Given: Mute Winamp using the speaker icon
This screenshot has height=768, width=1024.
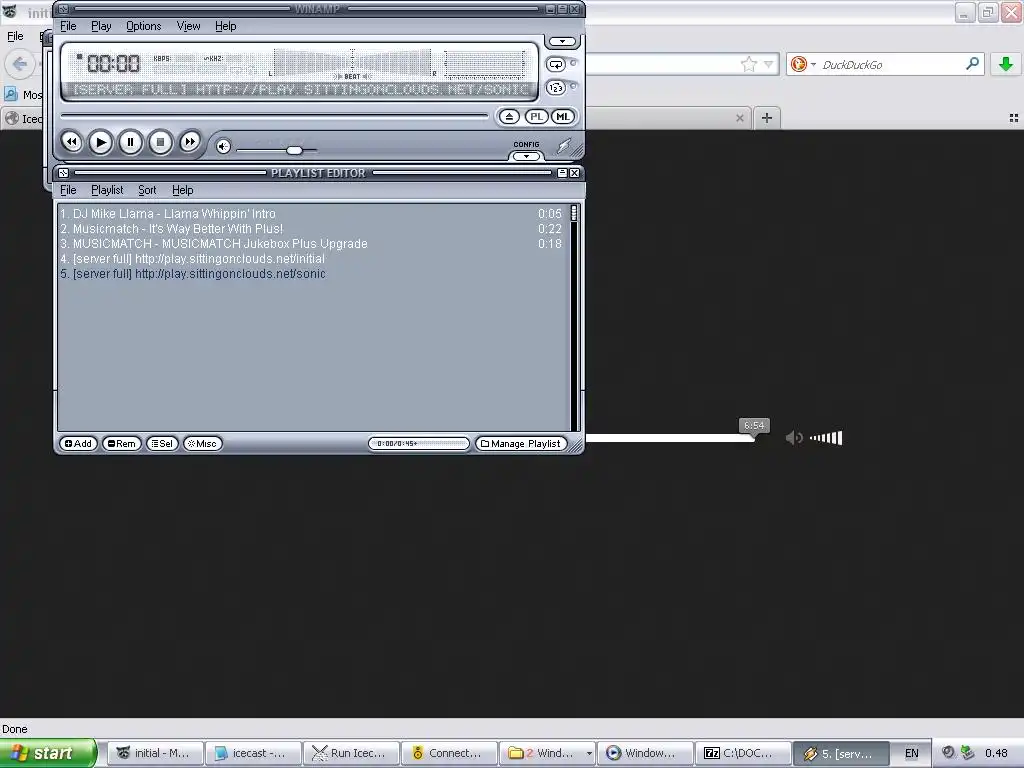Looking at the screenshot, I should (x=223, y=146).
